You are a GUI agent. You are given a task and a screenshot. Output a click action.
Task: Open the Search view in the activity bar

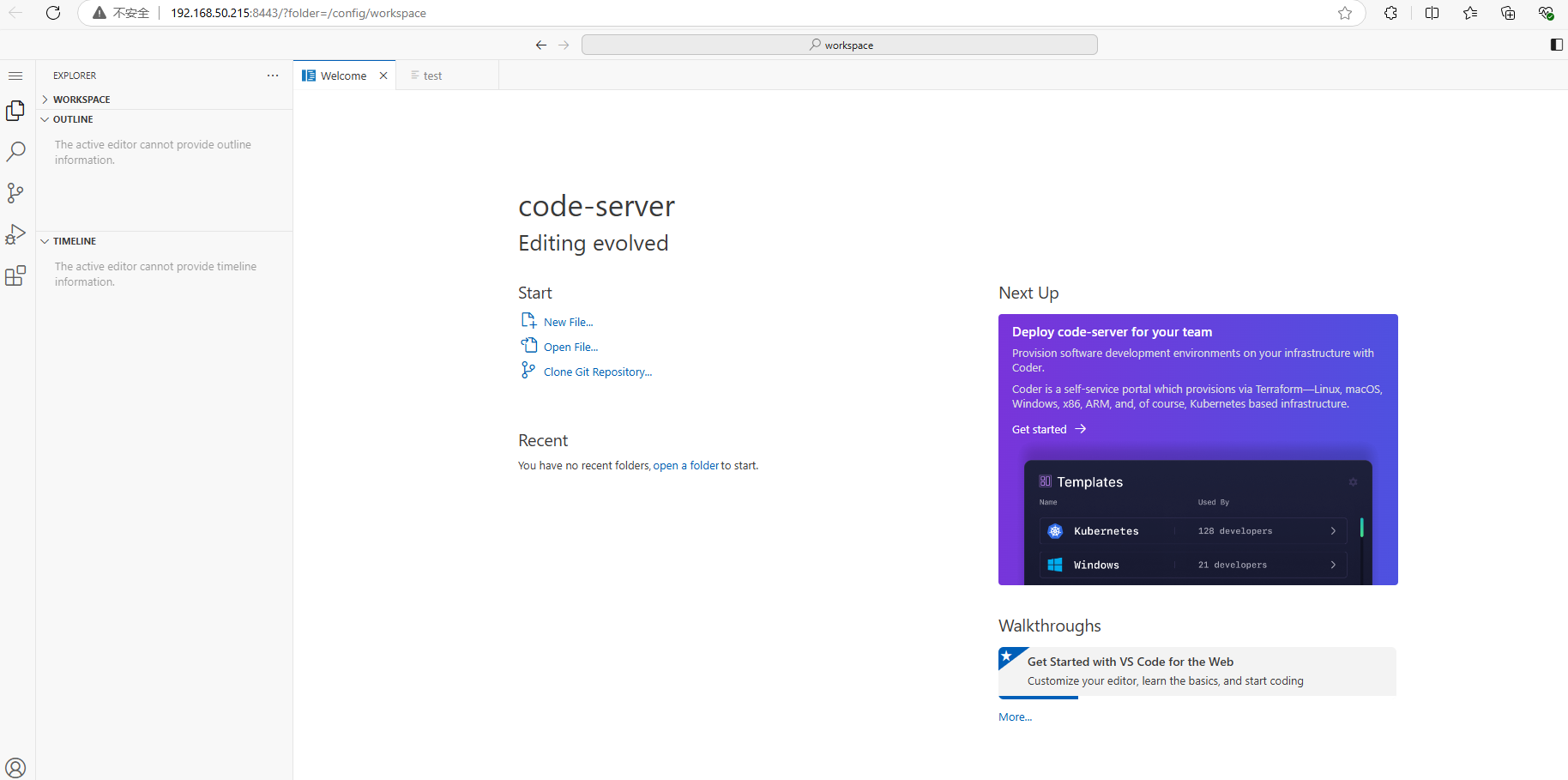(15, 151)
